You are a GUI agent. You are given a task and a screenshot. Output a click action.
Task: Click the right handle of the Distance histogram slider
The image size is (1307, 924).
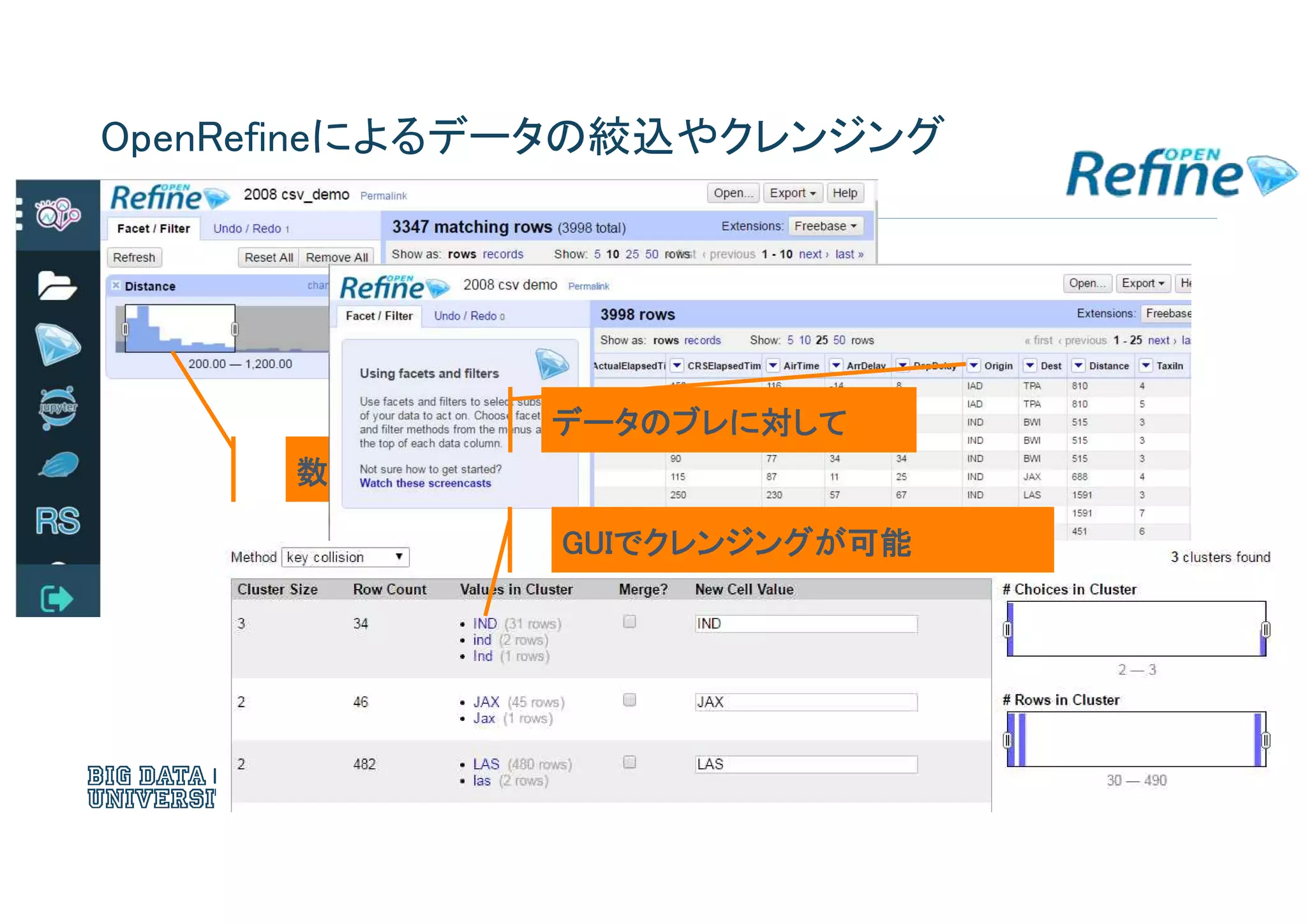[235, 329]
